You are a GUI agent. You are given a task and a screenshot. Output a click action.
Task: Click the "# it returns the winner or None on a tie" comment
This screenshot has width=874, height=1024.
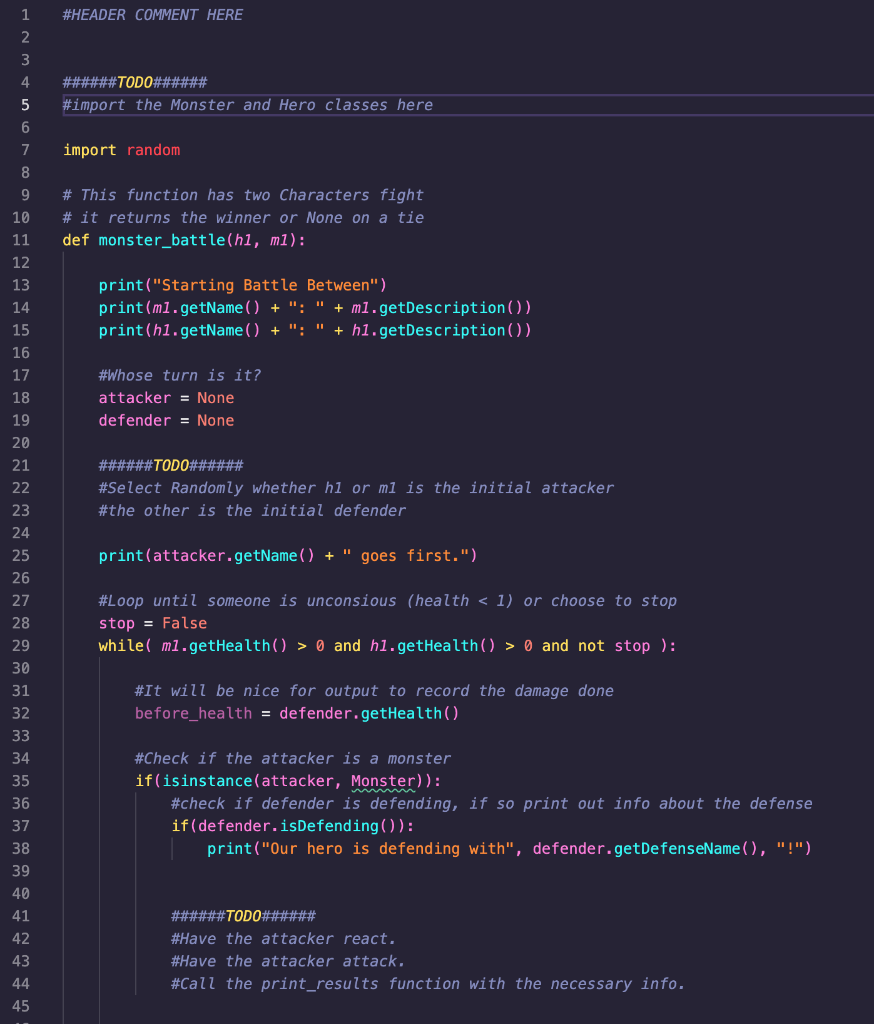243,217
